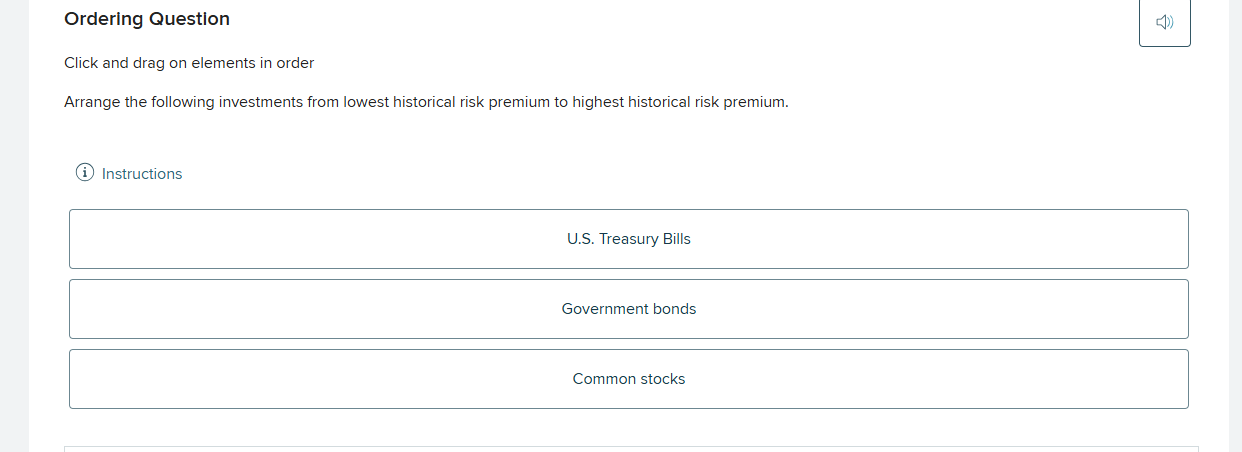Viewport: 1242px width, 452px height.
Task: Click the empty panel below Common stocks
Action: tap(630, 449)
